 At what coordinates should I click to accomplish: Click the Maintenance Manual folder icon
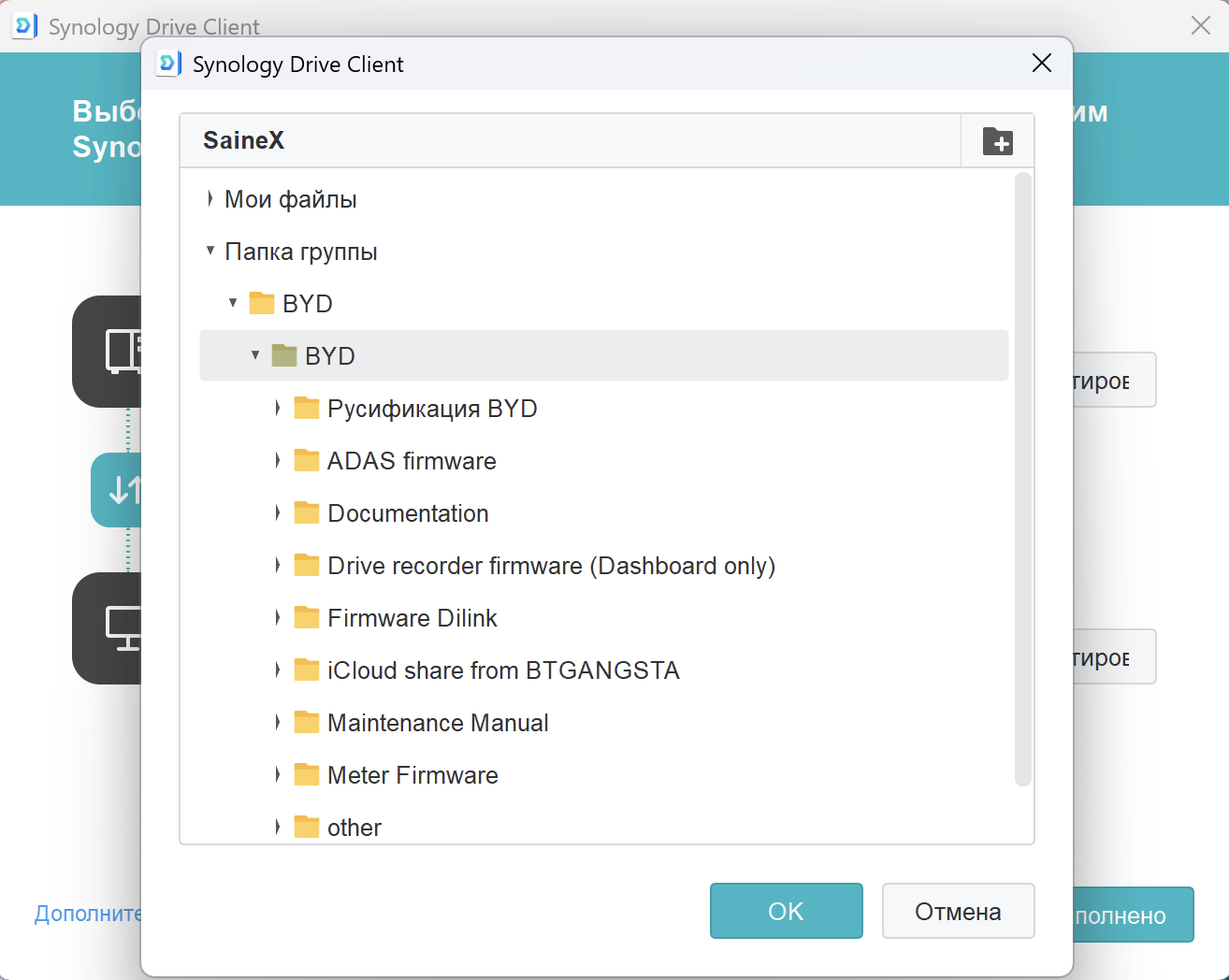coord(306,722)
